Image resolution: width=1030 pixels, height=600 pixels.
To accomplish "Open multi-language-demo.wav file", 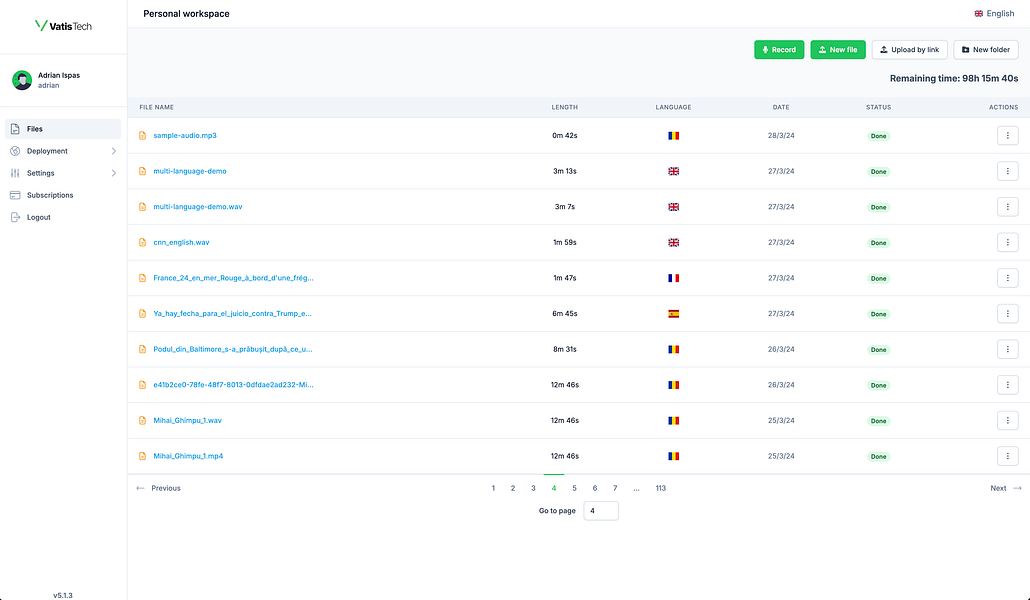I will pyautogui.click(x=198, y=206).
